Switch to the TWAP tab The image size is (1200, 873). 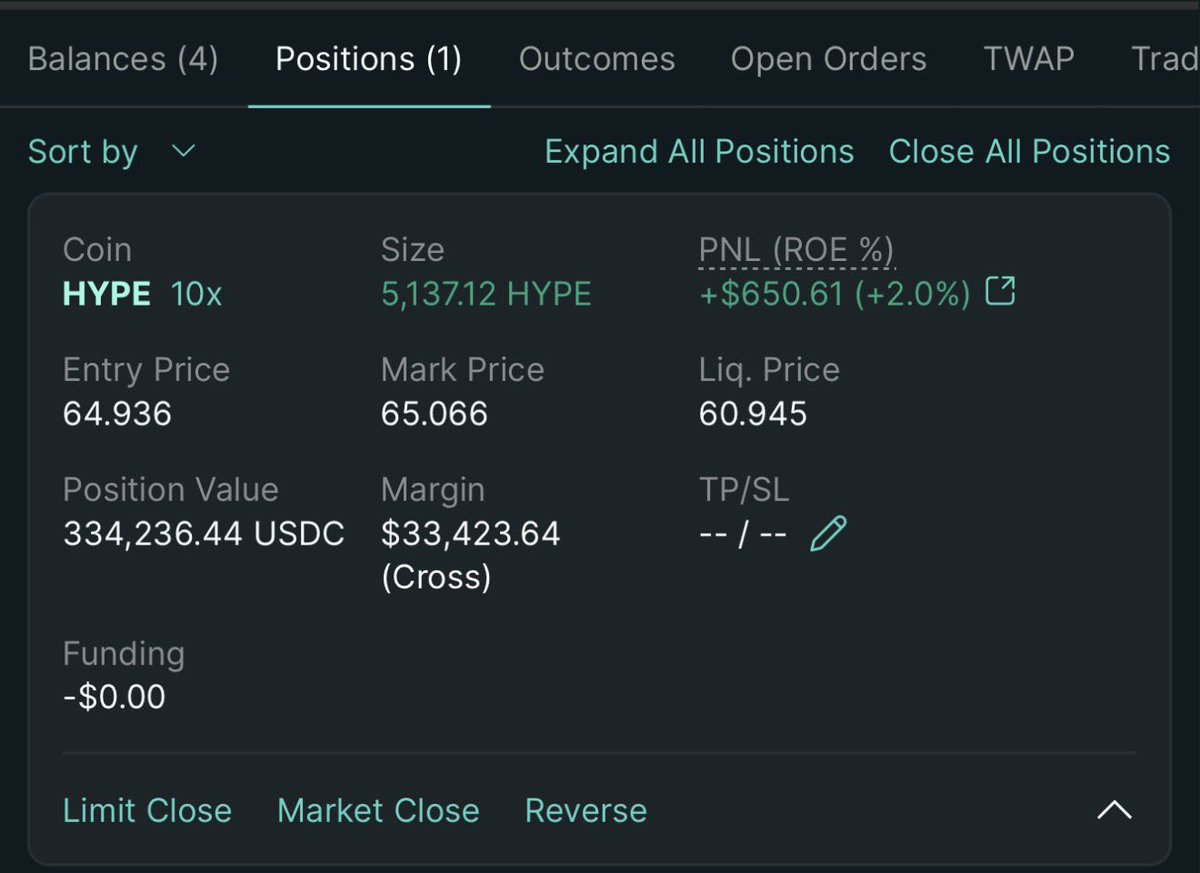coord(1029,59)
